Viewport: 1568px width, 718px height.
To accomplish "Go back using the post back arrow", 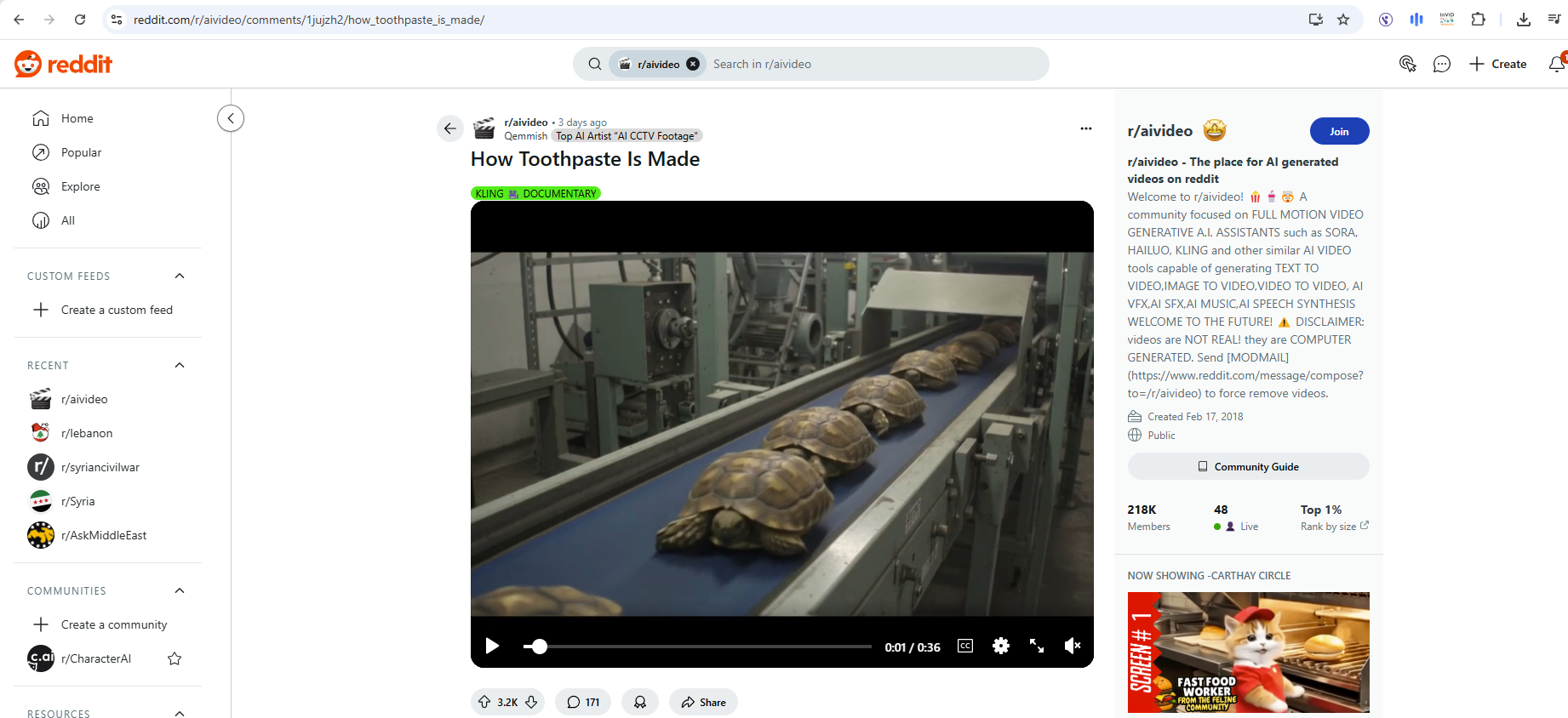I will 450,128.
